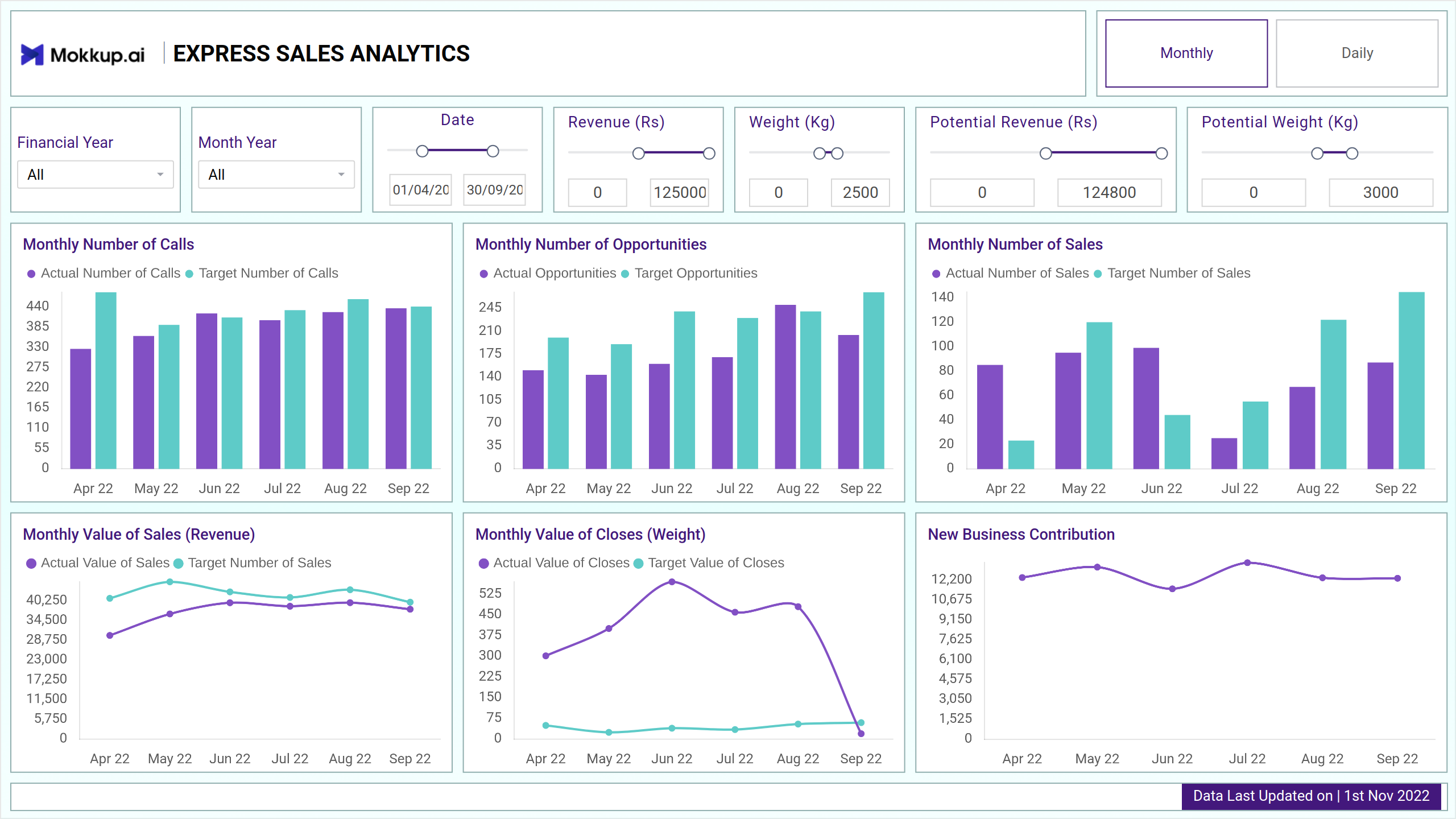The width and height of the screenshot is (1456, 819).
Task: Toggle Target Value of Closes legend
Action: click(709, 563)
